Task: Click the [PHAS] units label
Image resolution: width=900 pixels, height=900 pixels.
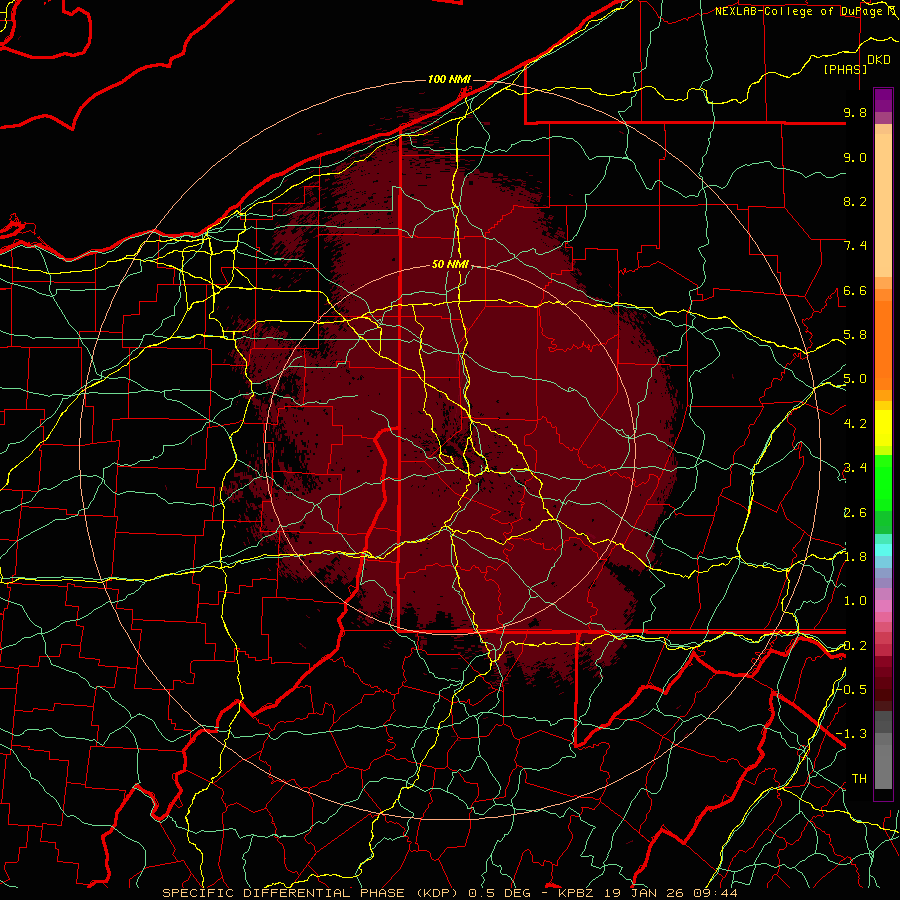Action: pos(845,69)
